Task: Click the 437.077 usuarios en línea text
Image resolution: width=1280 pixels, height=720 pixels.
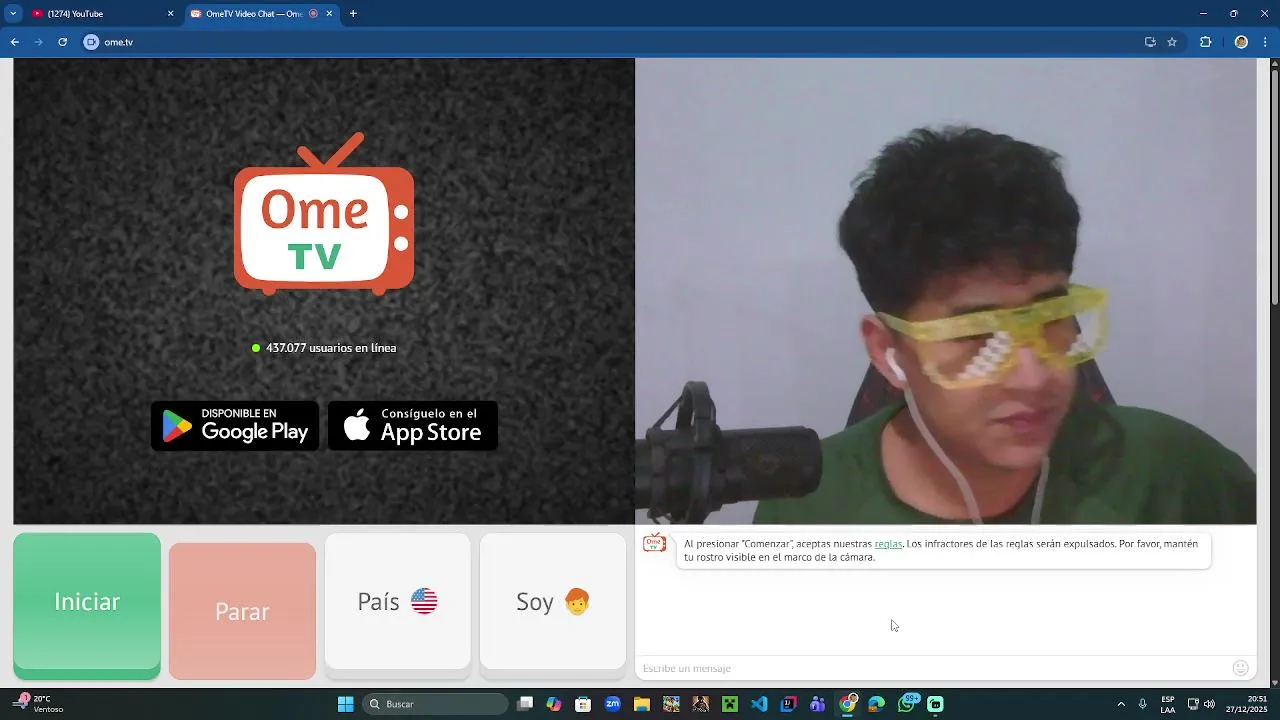Action: pyautogui.click(x=331, y=348)
